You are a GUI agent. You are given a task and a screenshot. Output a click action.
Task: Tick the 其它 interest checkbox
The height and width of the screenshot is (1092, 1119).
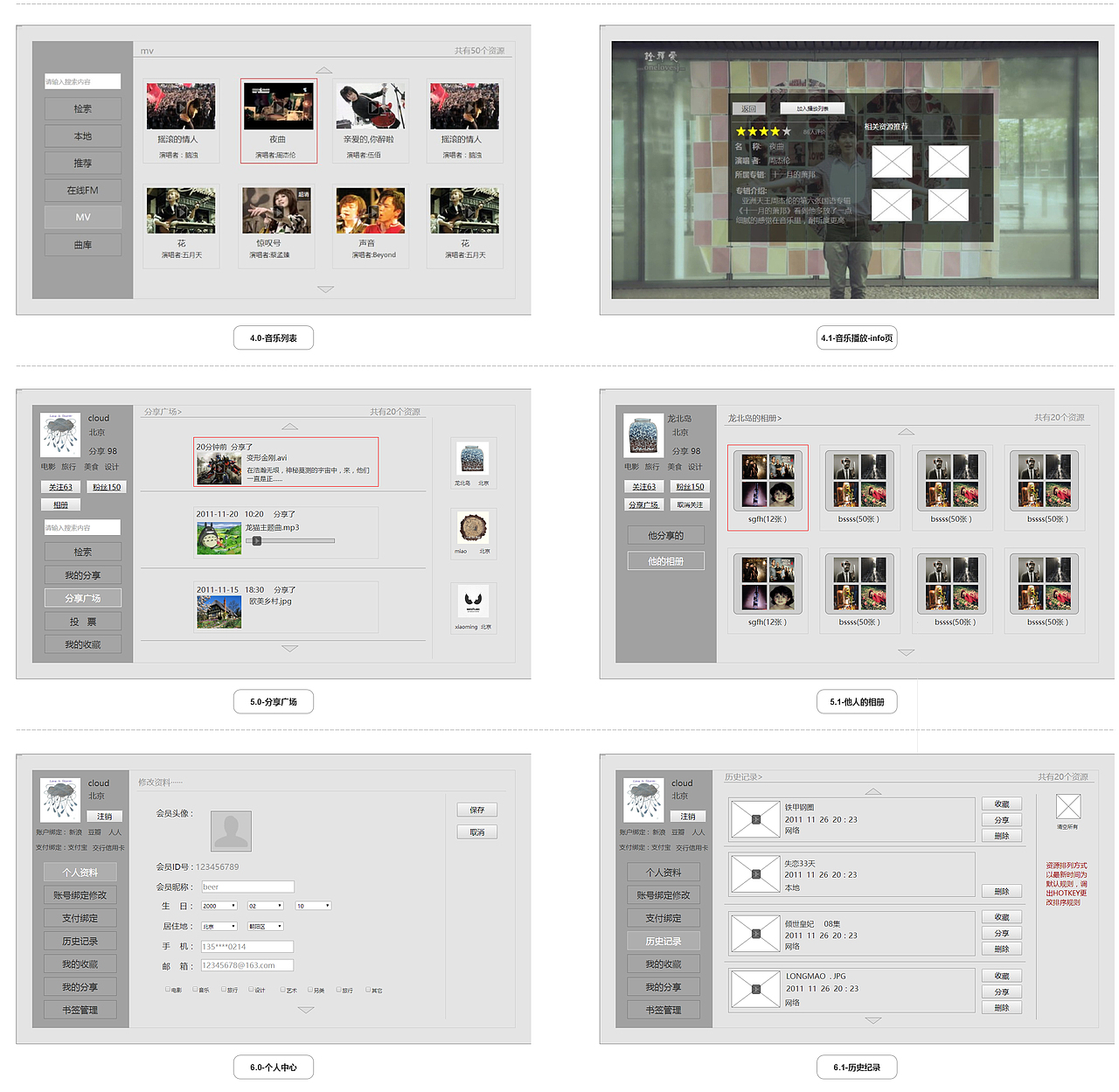click(x=368, y=990)
